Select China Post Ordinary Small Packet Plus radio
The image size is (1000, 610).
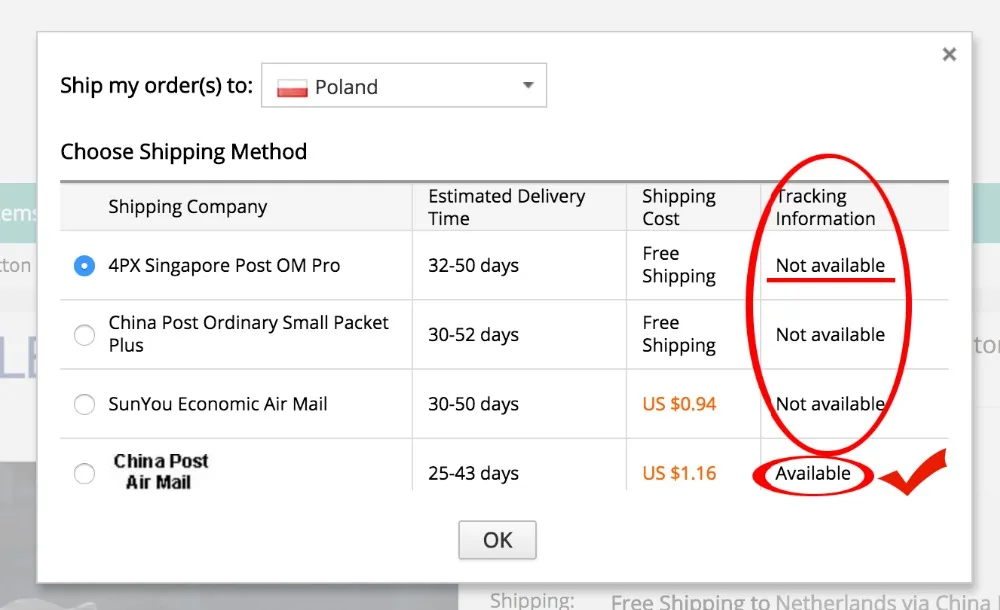click(84, 334)
